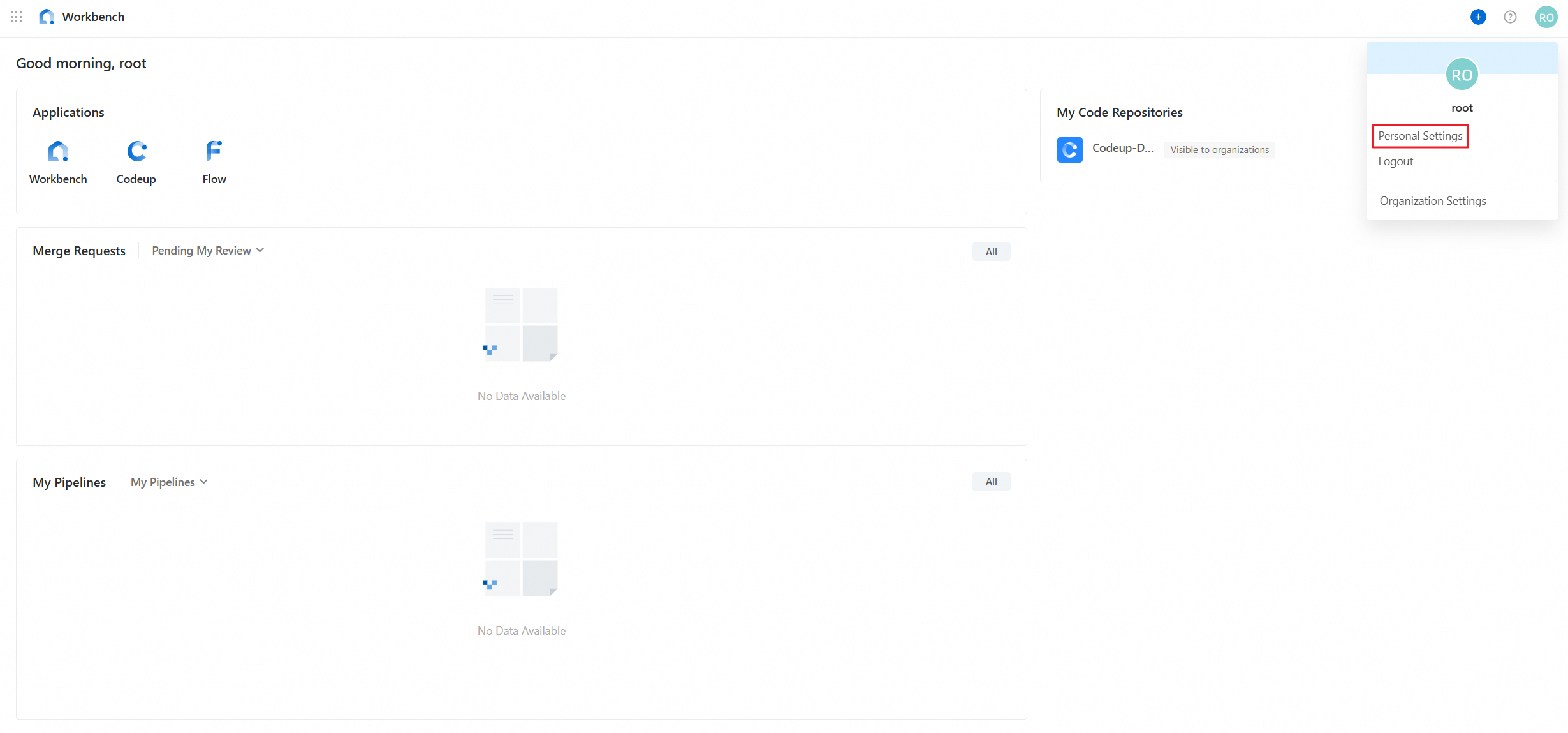Click the root username in dropdown
The height and width of the screenshot is (733, 1568).
1462,108
